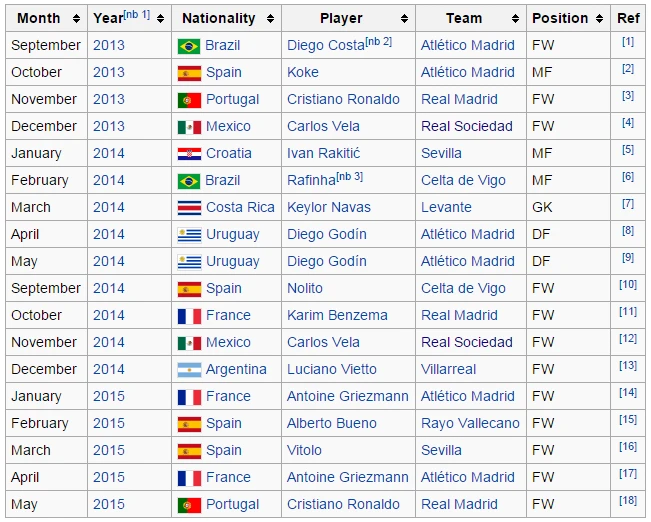Screen dimensions: 651x522
Task: Click the Argentina flag icon
Action: 188,370
